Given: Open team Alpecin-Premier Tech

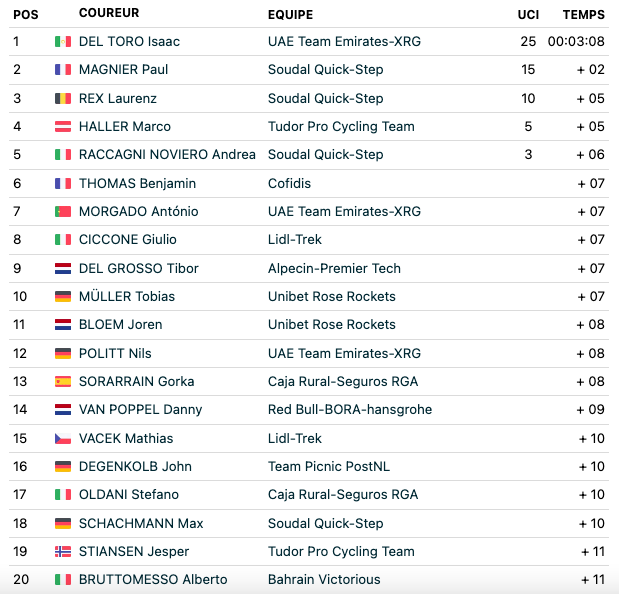Looking at the screenshot, I should 334,268.
